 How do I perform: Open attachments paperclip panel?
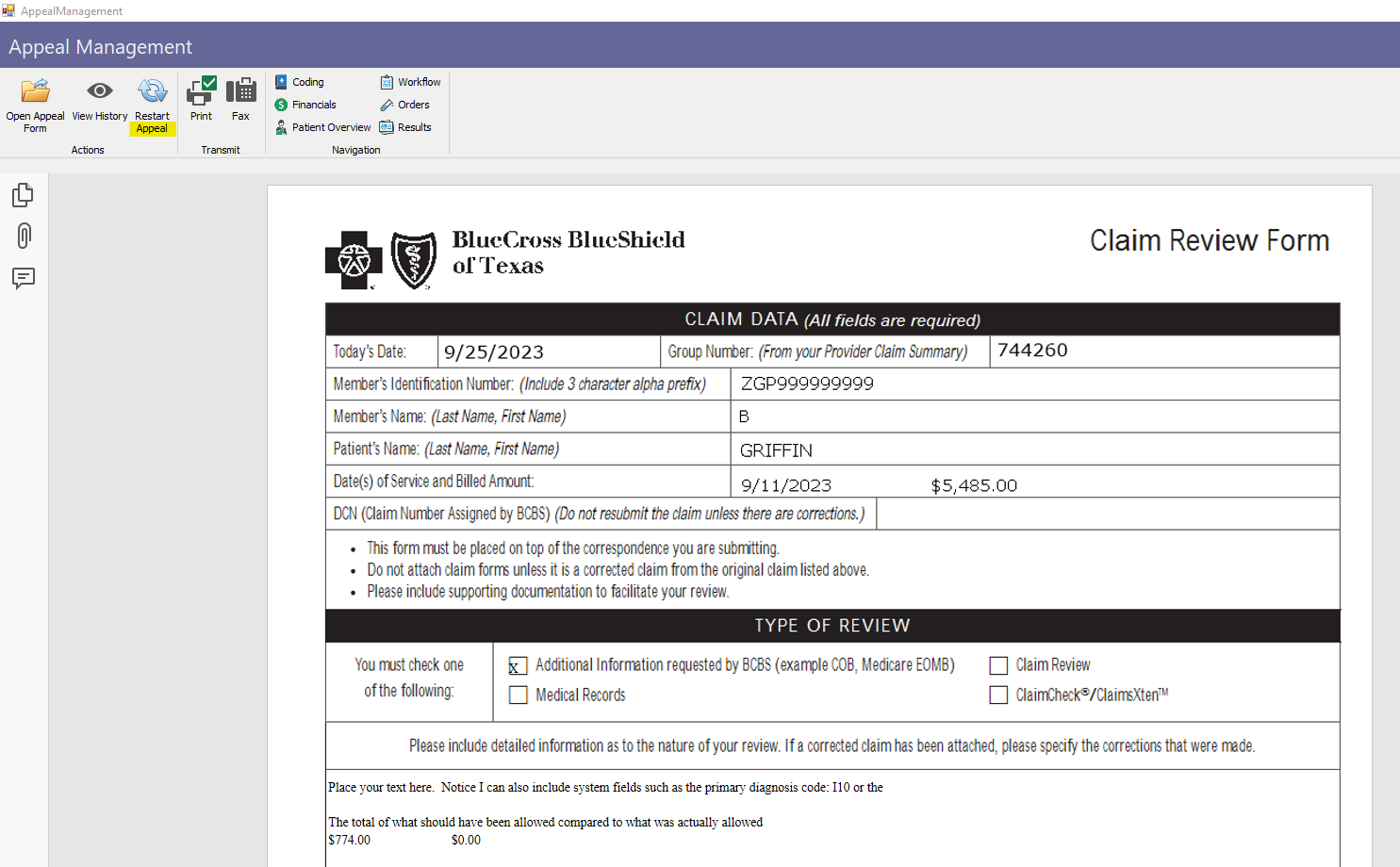[x=24, y=236]
